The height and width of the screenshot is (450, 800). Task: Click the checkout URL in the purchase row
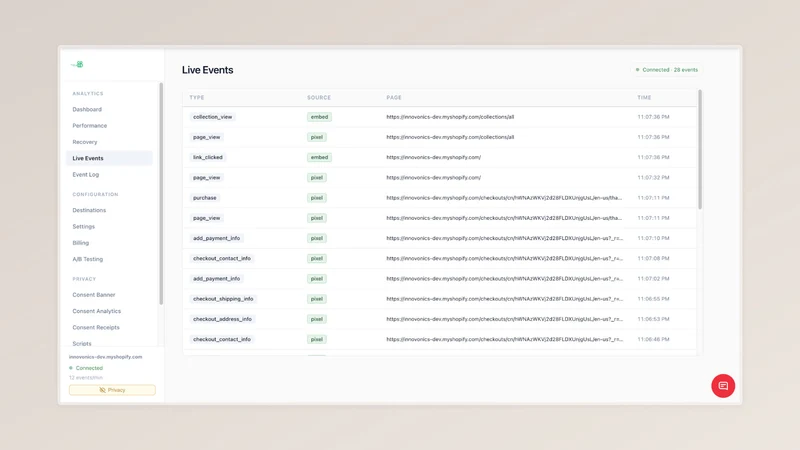(504, 198)
